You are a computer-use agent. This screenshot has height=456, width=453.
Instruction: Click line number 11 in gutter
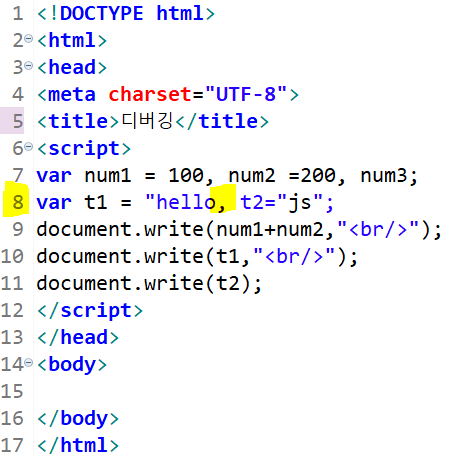pos(12,283)
